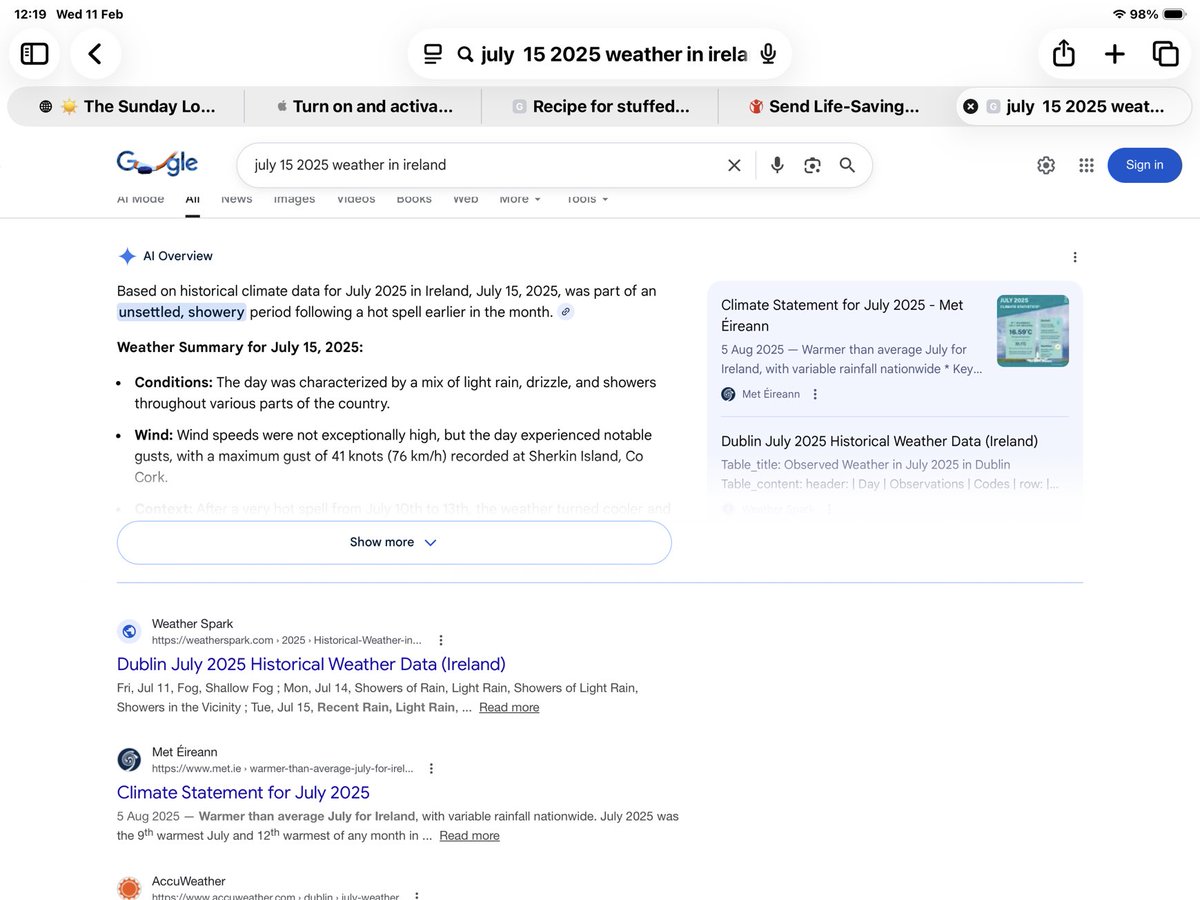Switch to Turn on and activa... tab
1200x900 pixels.
tap(363, 106)
